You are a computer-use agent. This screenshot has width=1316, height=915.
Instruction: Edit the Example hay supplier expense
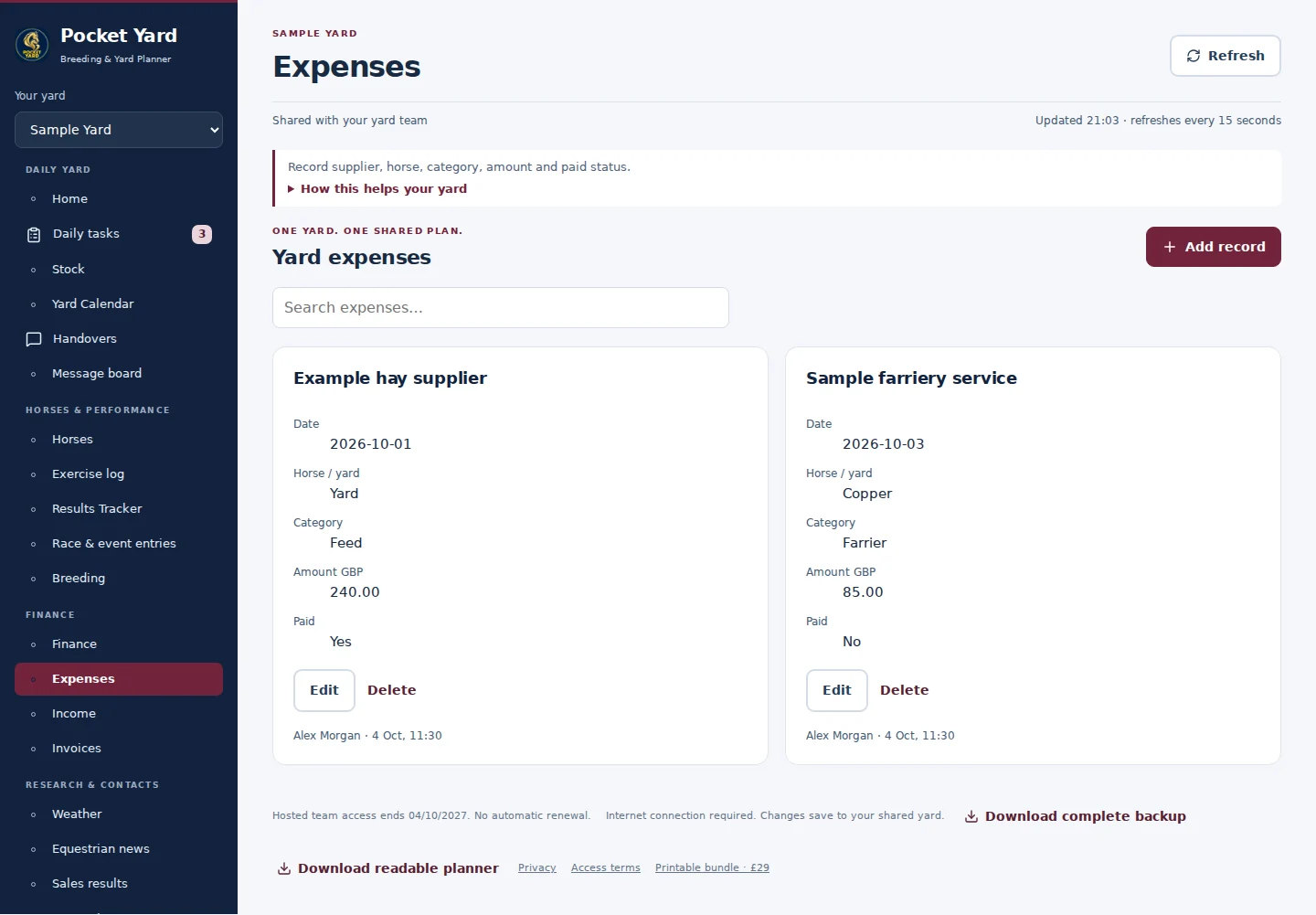pyautogui.click(x=324, y=690)
